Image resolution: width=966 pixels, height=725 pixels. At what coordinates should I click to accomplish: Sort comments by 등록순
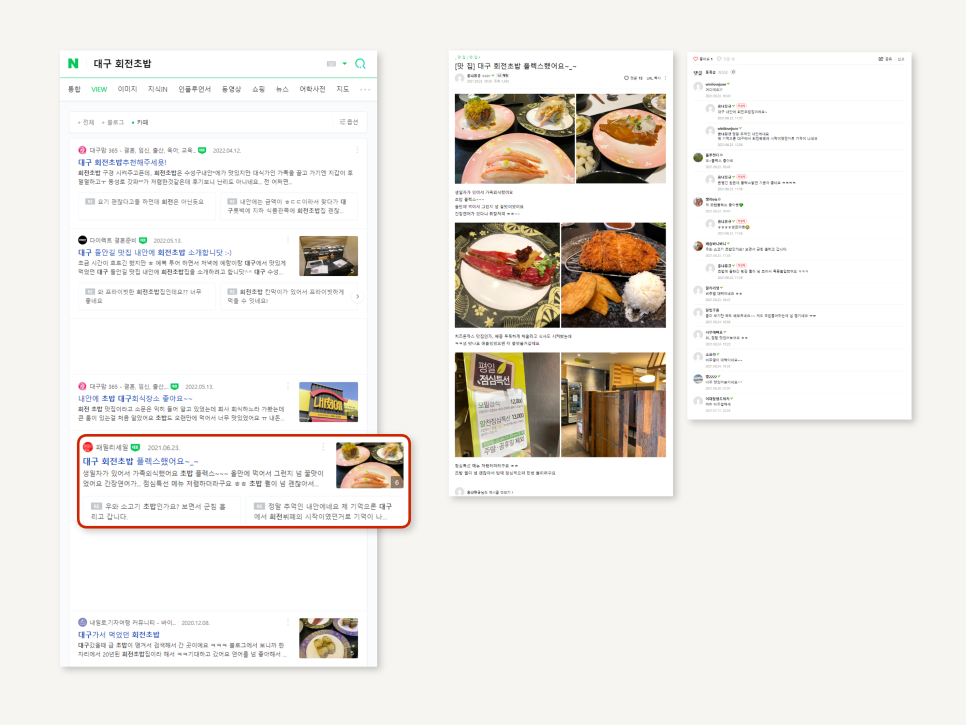point(710,72)
